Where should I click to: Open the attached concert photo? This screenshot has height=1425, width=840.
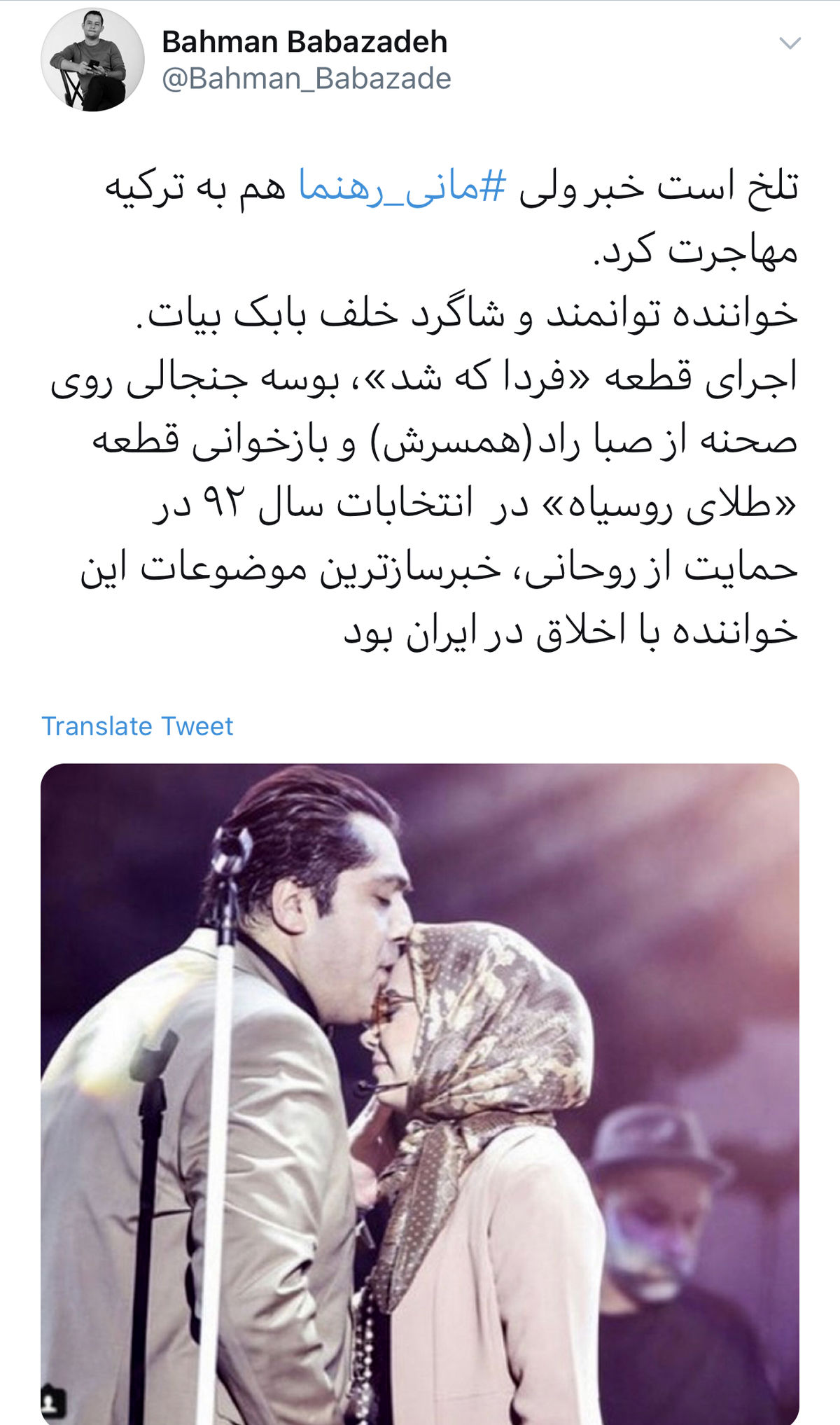pos(420,1094)
